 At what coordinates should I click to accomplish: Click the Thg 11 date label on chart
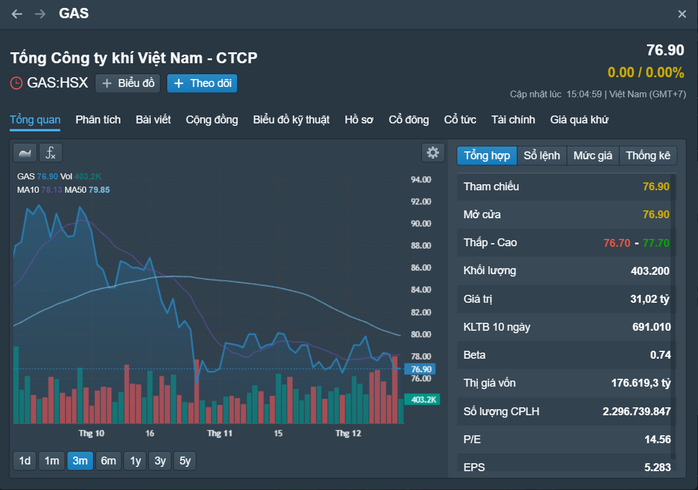219,433
